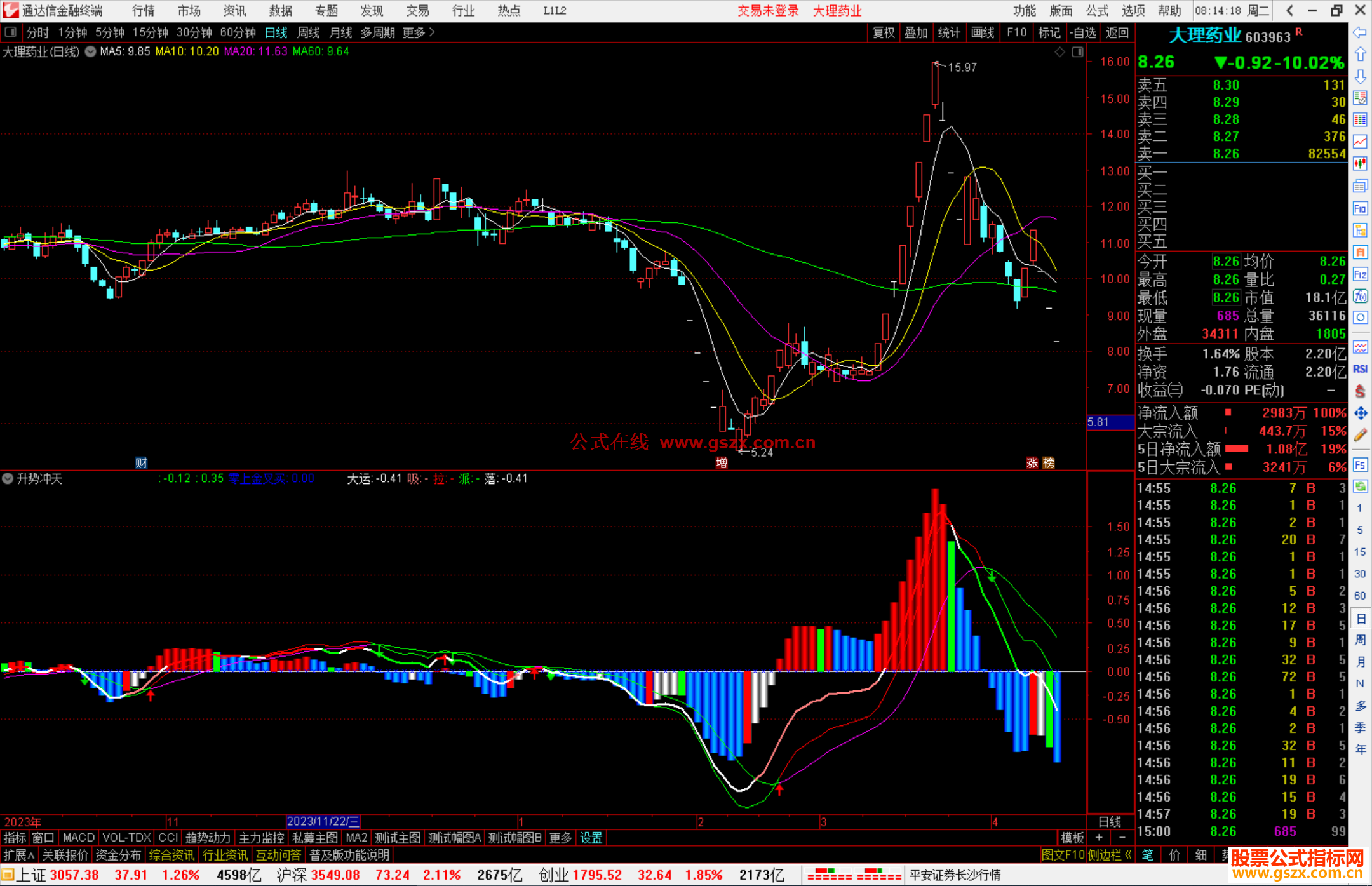The height and width of the screenshot is (886, 1372).
Task: Click the 复权 button
Action: tap(883, 32)
